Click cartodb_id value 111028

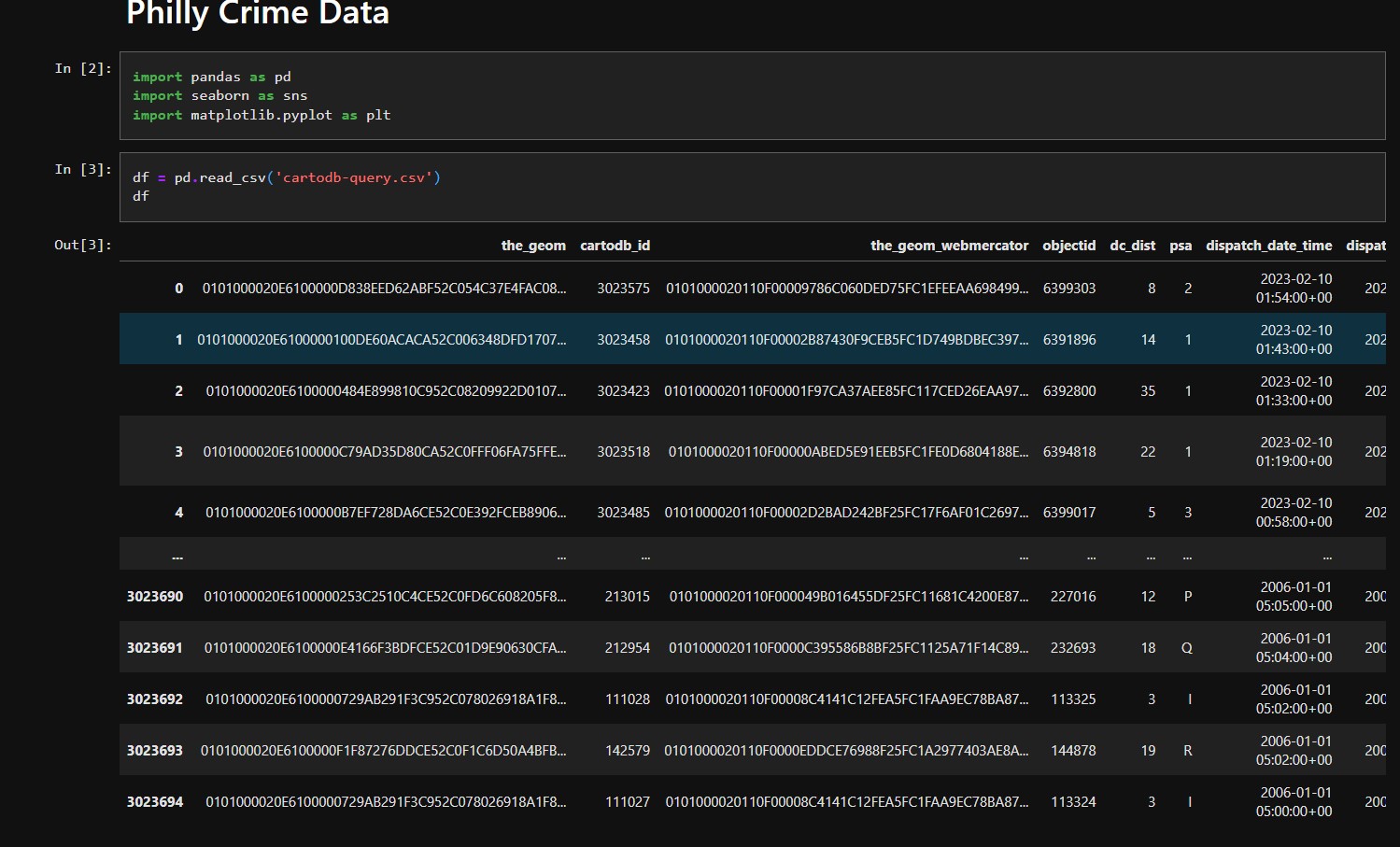coord(627,699)
